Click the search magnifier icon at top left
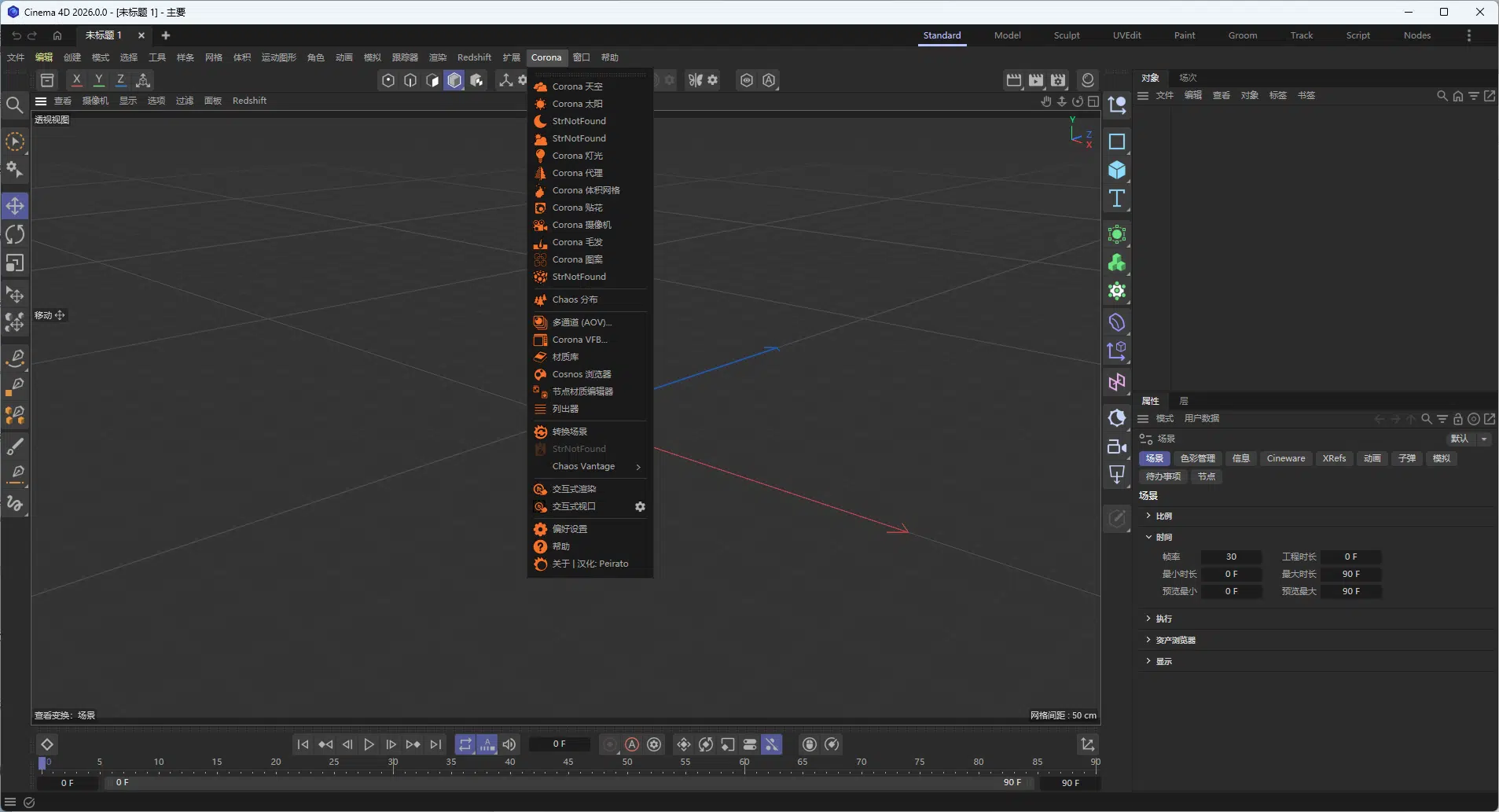Image resolution: width=1499 pixels, height=812 pixels. tap(14, 105)
